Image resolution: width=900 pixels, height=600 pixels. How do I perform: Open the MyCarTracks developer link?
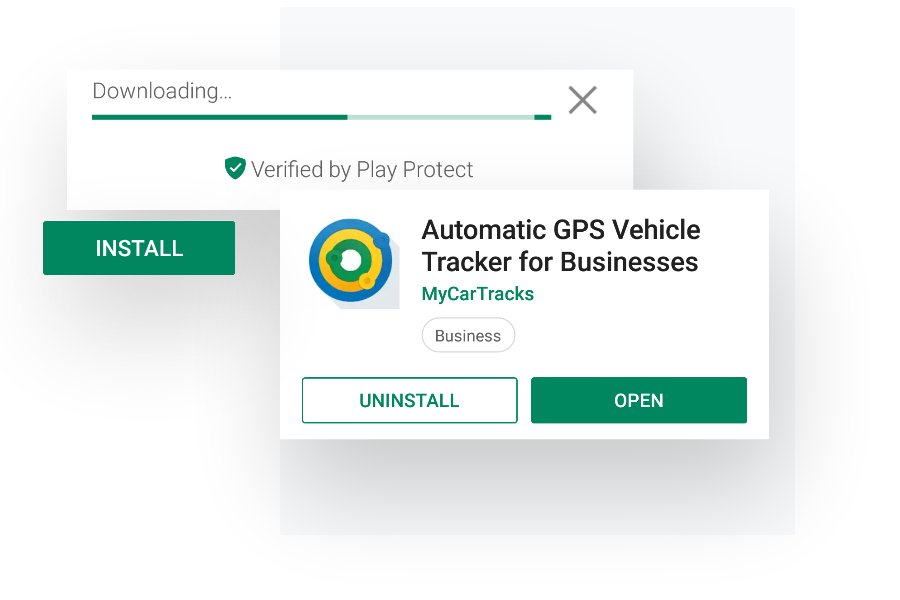click(478, 294)
